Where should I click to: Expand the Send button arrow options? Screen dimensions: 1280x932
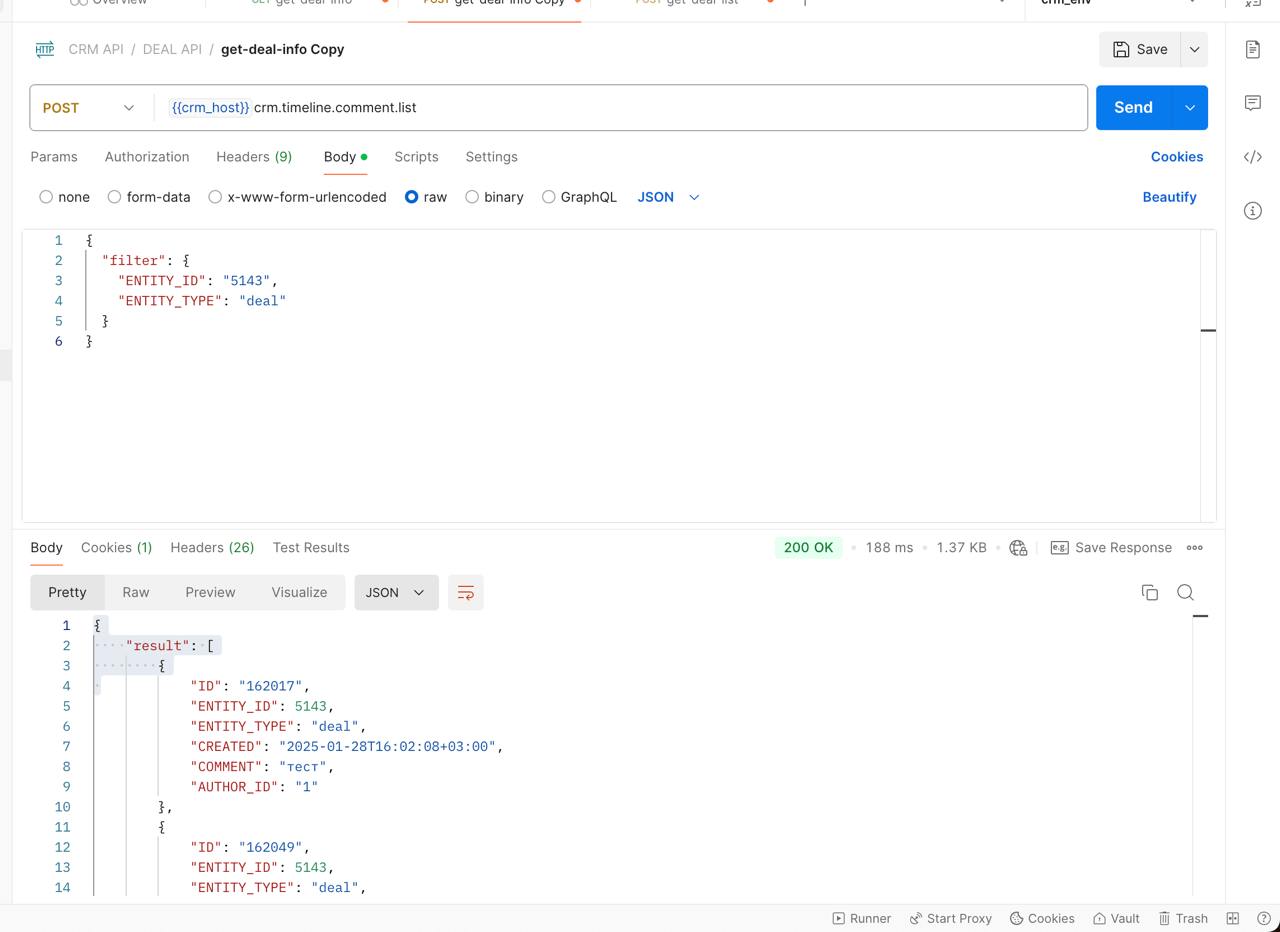pyautogui.click(x=1189, y=108)
